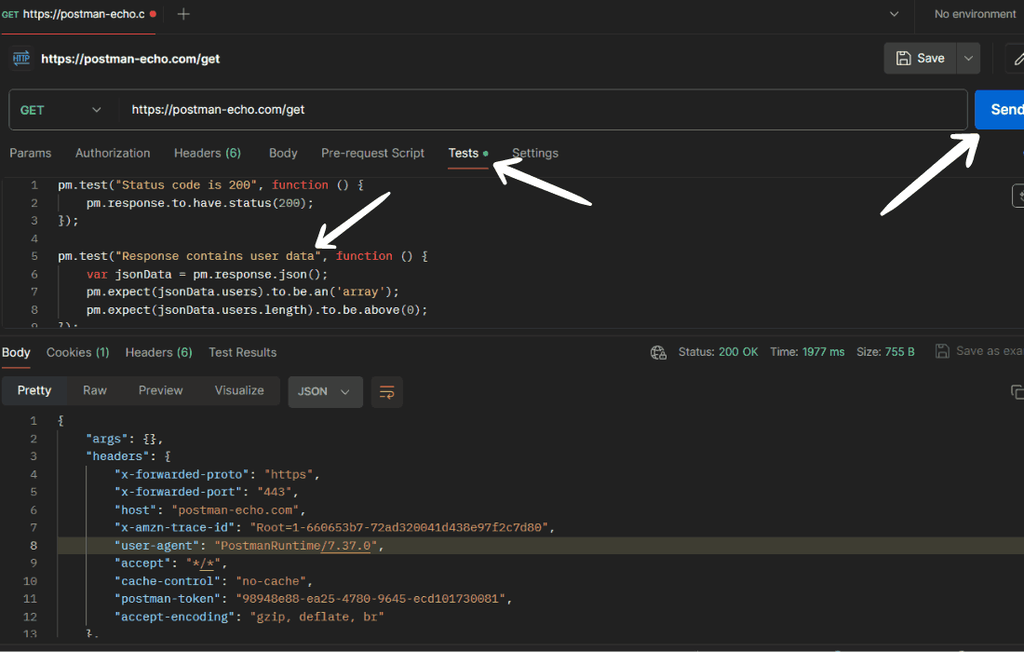Expand the JSON format dropdown
The width and height of the screenshot is (1024, 652).
325,392
